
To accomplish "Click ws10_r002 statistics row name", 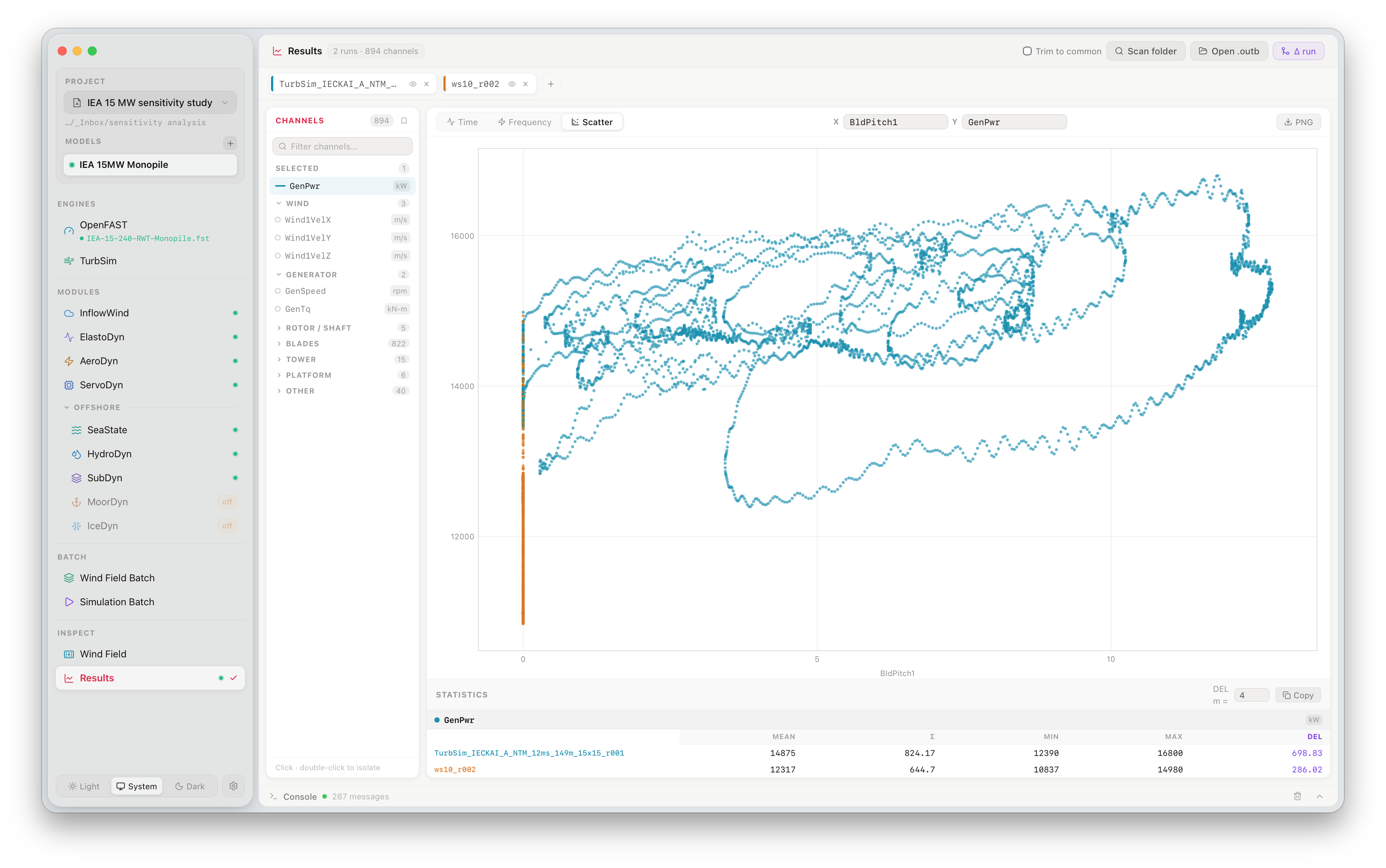I will pos(455,769).
